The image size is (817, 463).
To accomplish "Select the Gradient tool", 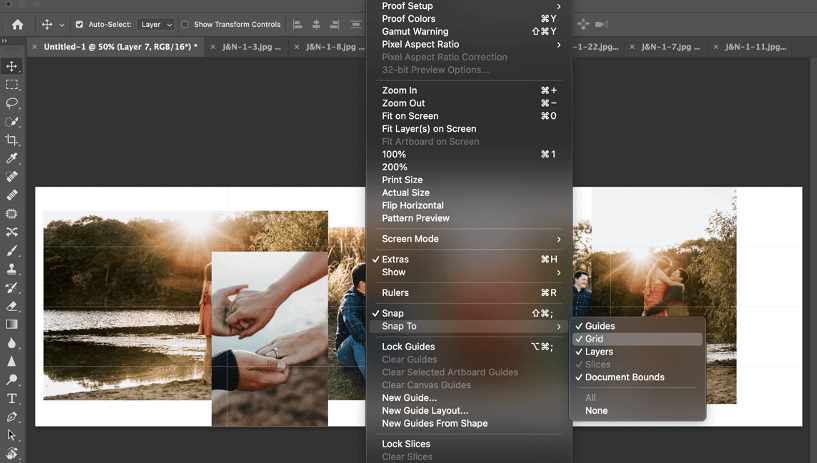I will [11, 324].
